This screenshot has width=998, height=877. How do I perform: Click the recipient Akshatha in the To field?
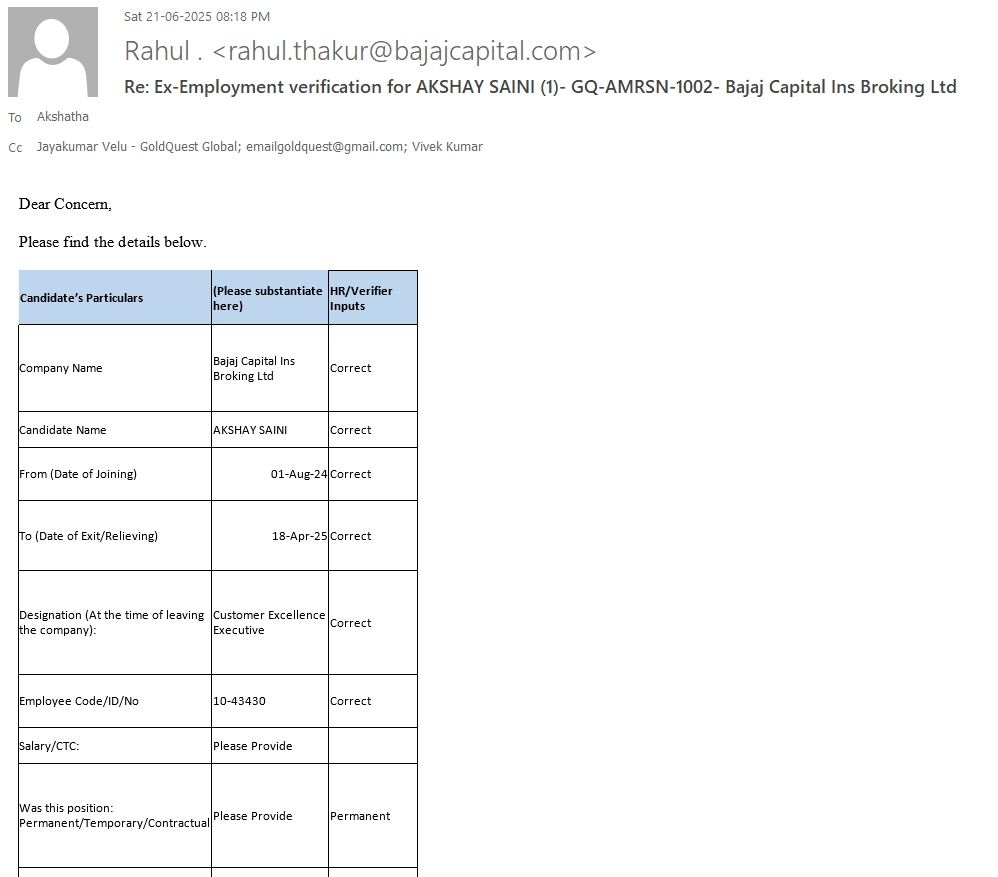(63, 117)
